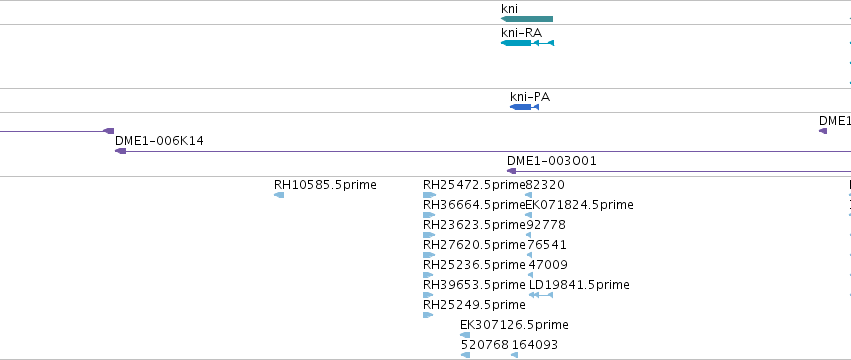
Task: Select the EK307126.5prime EST glyph
Action: (465, 335)
